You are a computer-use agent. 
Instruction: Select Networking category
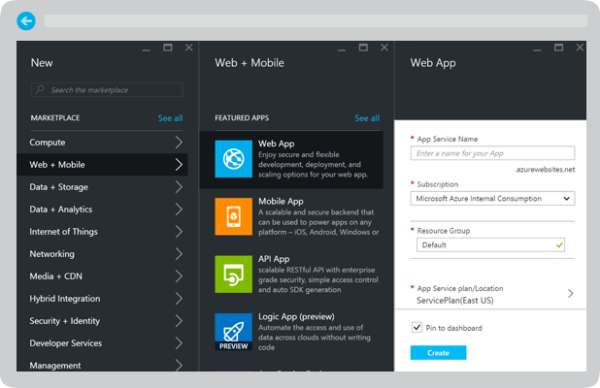[x=102, y=254]
